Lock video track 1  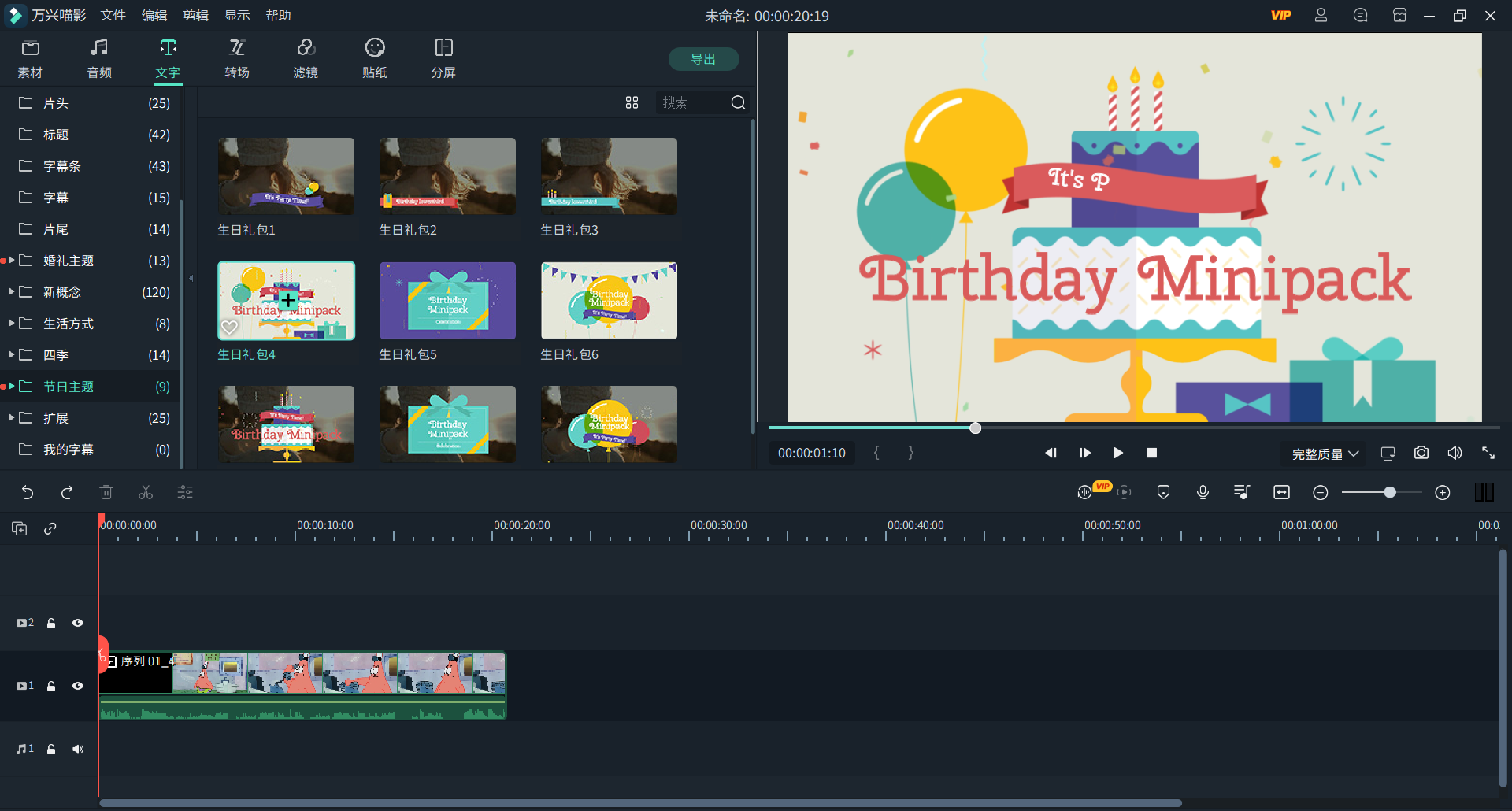(x=51, y=686)
